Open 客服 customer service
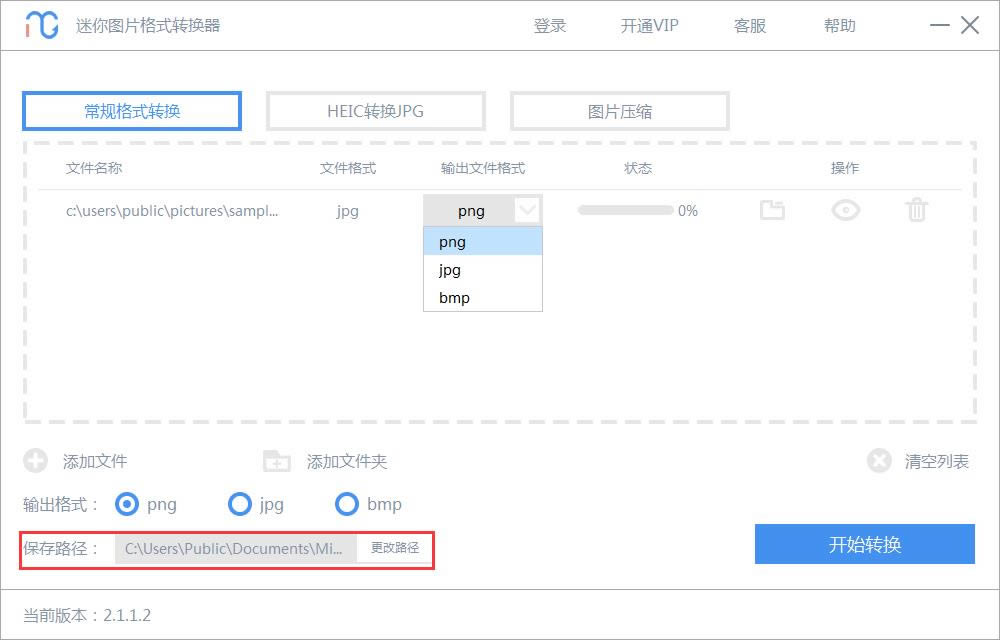This screenshot has width=1000, height=640. (749, 26)
